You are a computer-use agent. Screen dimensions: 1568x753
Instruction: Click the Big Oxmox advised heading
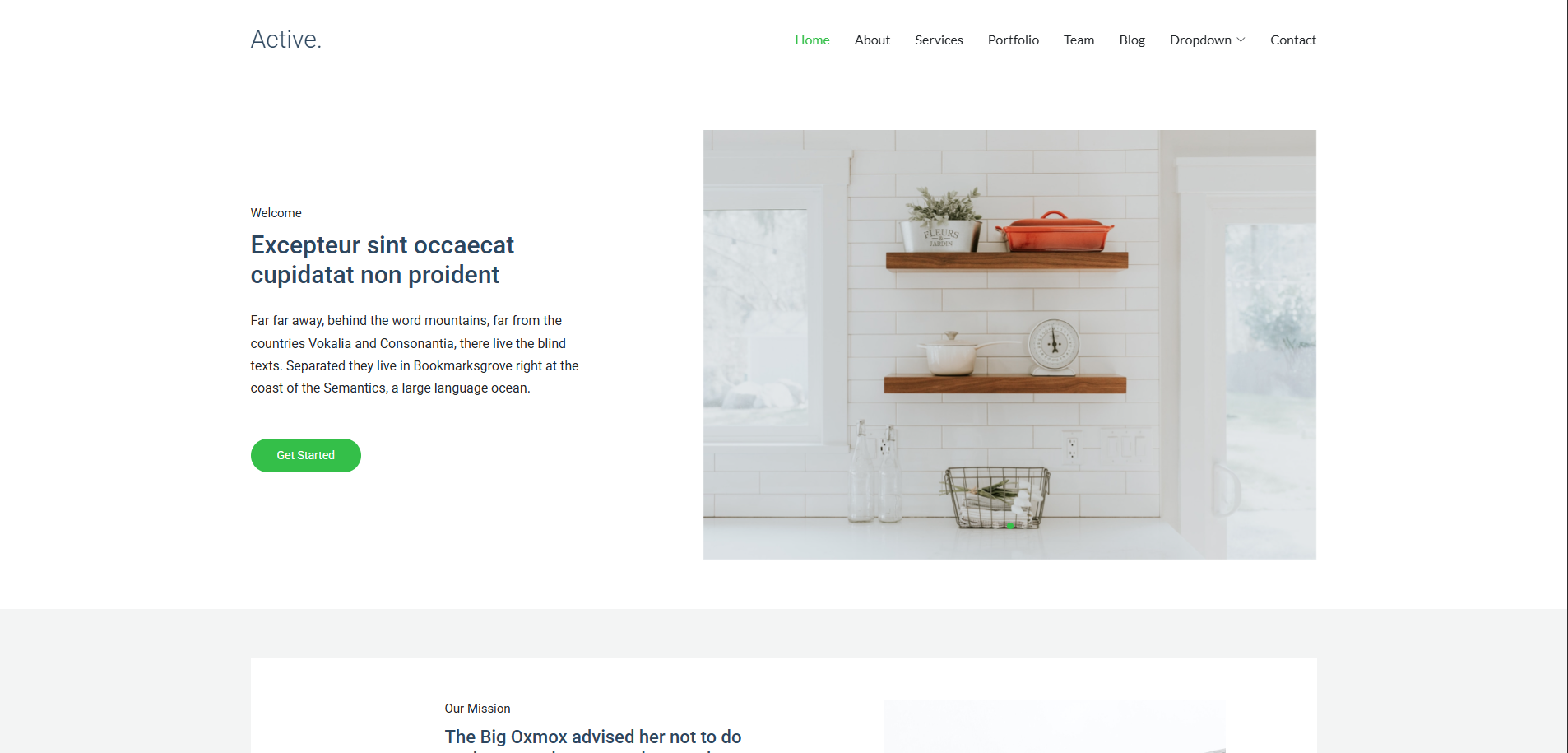(x=593, y=737)
